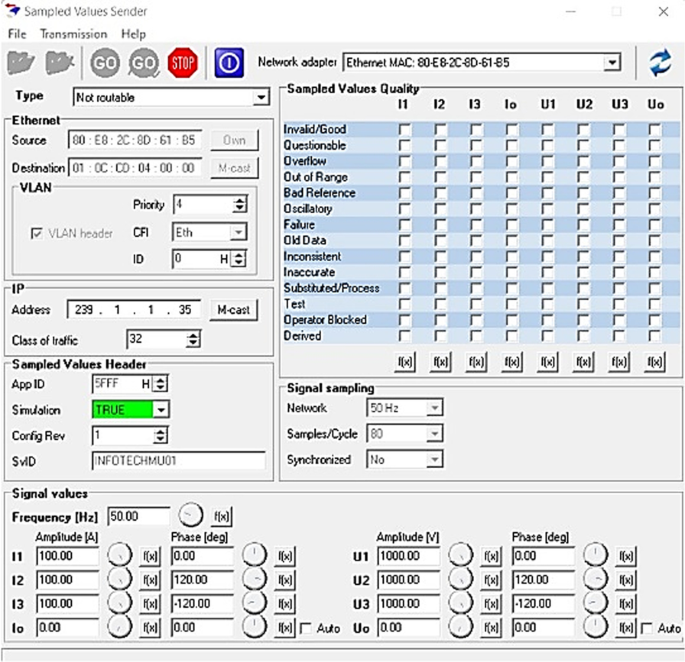The height and width of the screenshot is (662, 685).
Task: Click the red STOP transmission icon
Action: coord(183,63)
